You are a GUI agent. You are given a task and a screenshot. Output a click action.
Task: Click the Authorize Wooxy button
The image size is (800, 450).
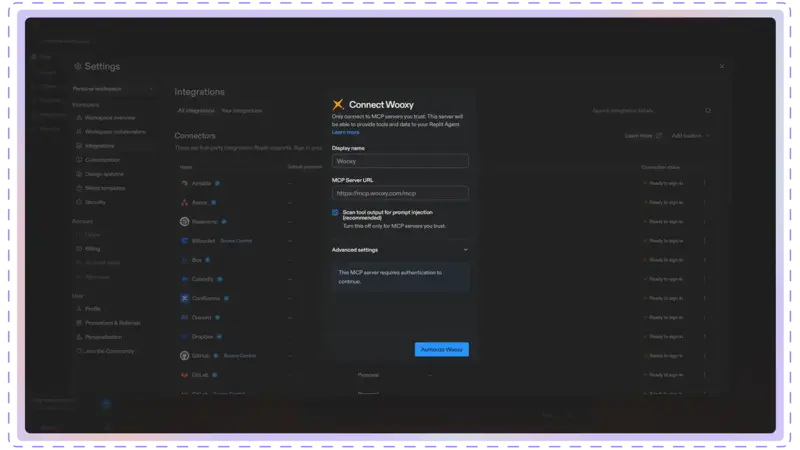click(x=442, y=349)
